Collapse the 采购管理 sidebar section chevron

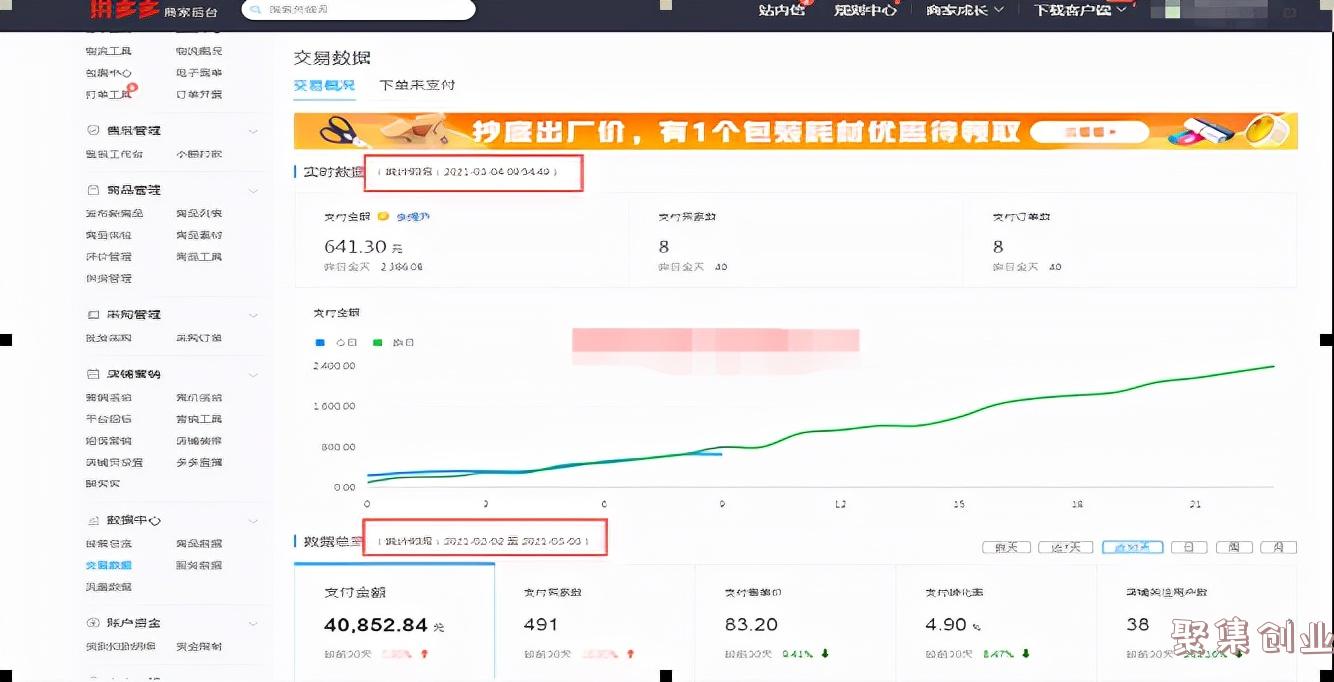(253, 315)
